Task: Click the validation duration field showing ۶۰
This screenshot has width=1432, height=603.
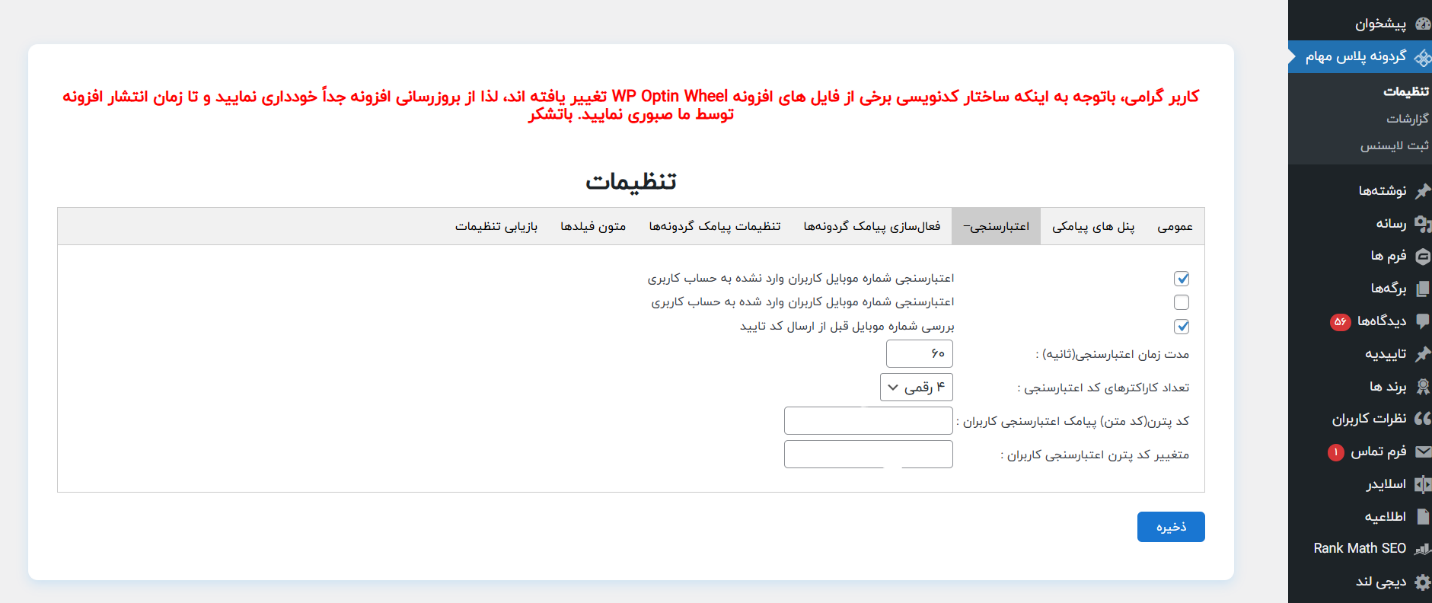Action: click(919, 354)
